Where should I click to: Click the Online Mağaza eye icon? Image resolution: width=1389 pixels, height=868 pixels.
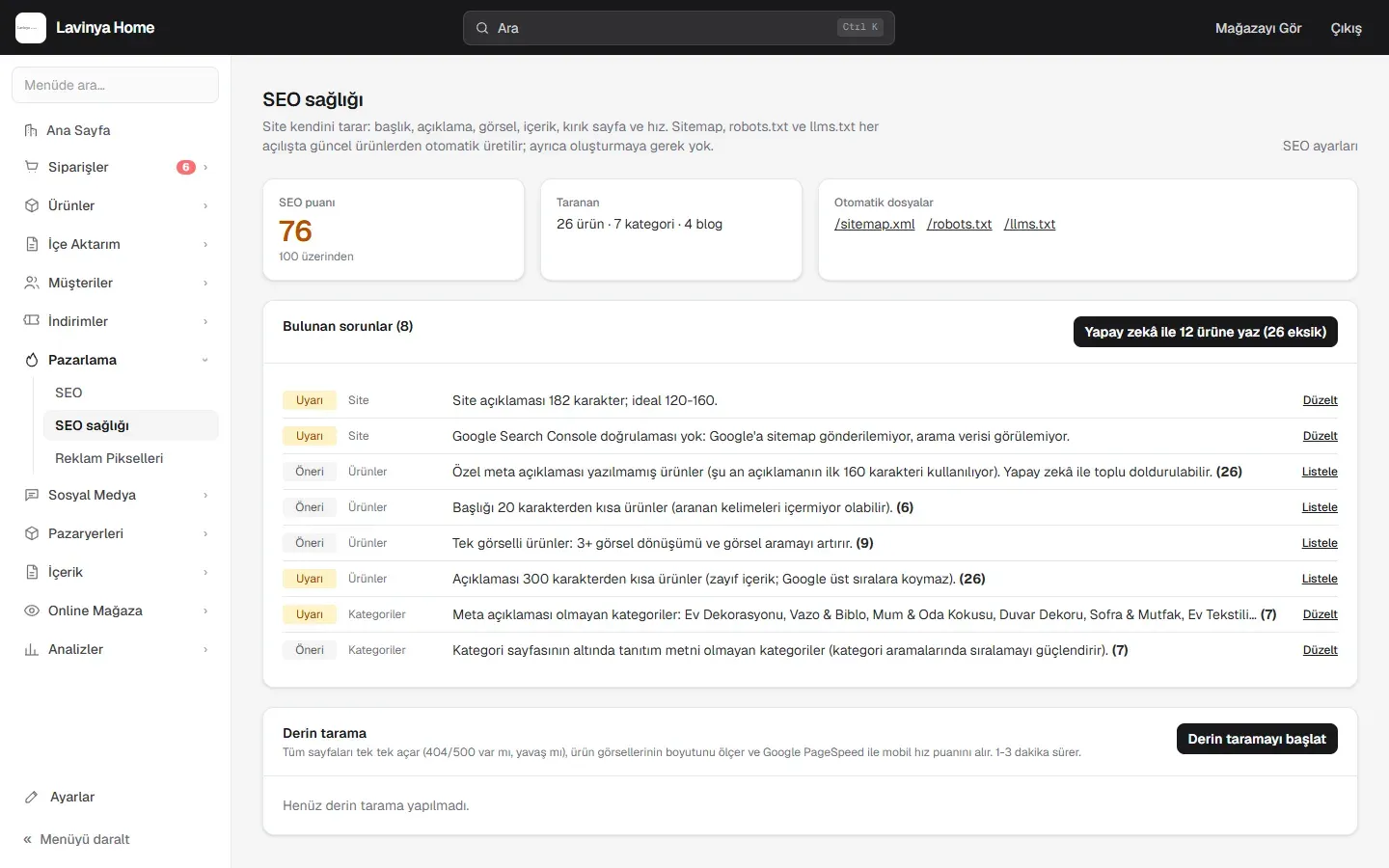pos(32,610)
